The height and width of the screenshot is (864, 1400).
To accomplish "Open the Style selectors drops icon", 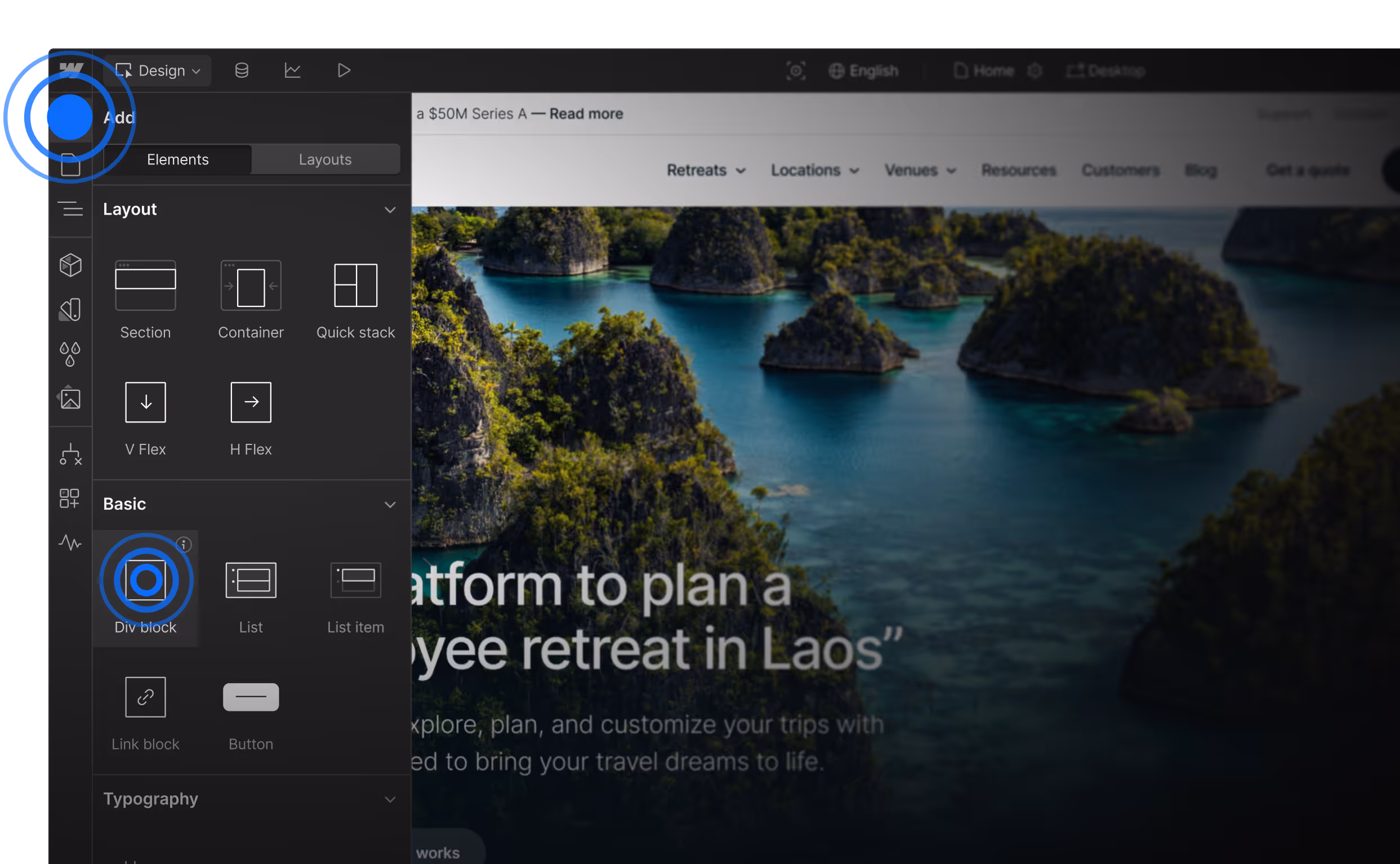I will coord(70,354).
